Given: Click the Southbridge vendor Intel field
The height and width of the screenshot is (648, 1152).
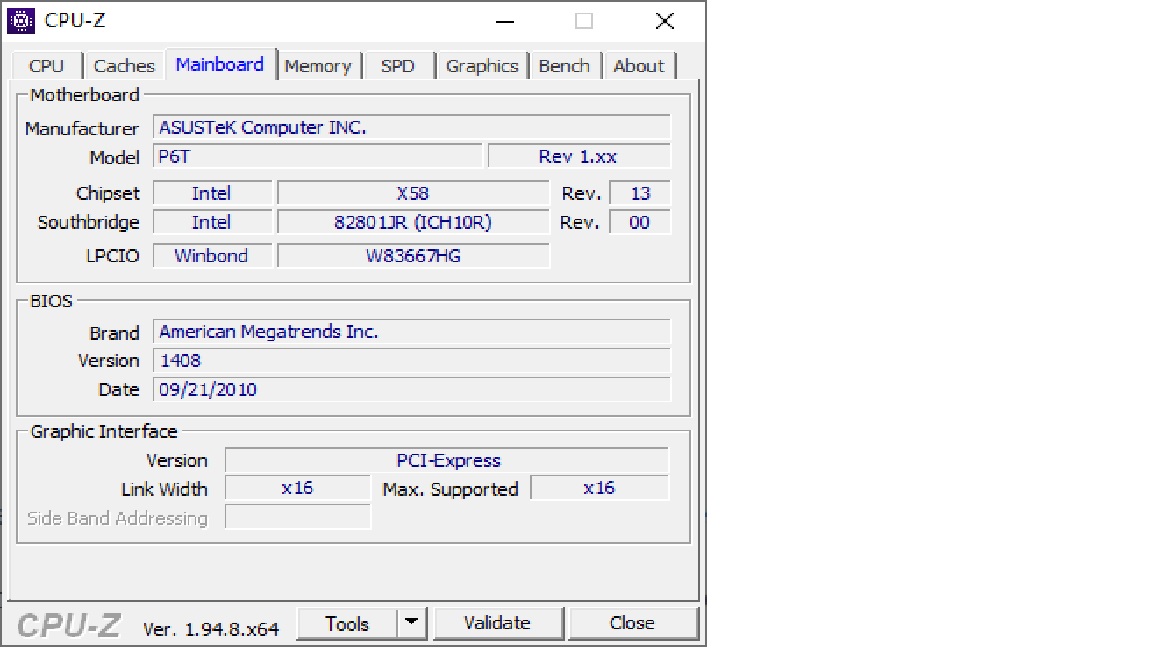Looking at the screenshot, I should click(x=212, y=222).
